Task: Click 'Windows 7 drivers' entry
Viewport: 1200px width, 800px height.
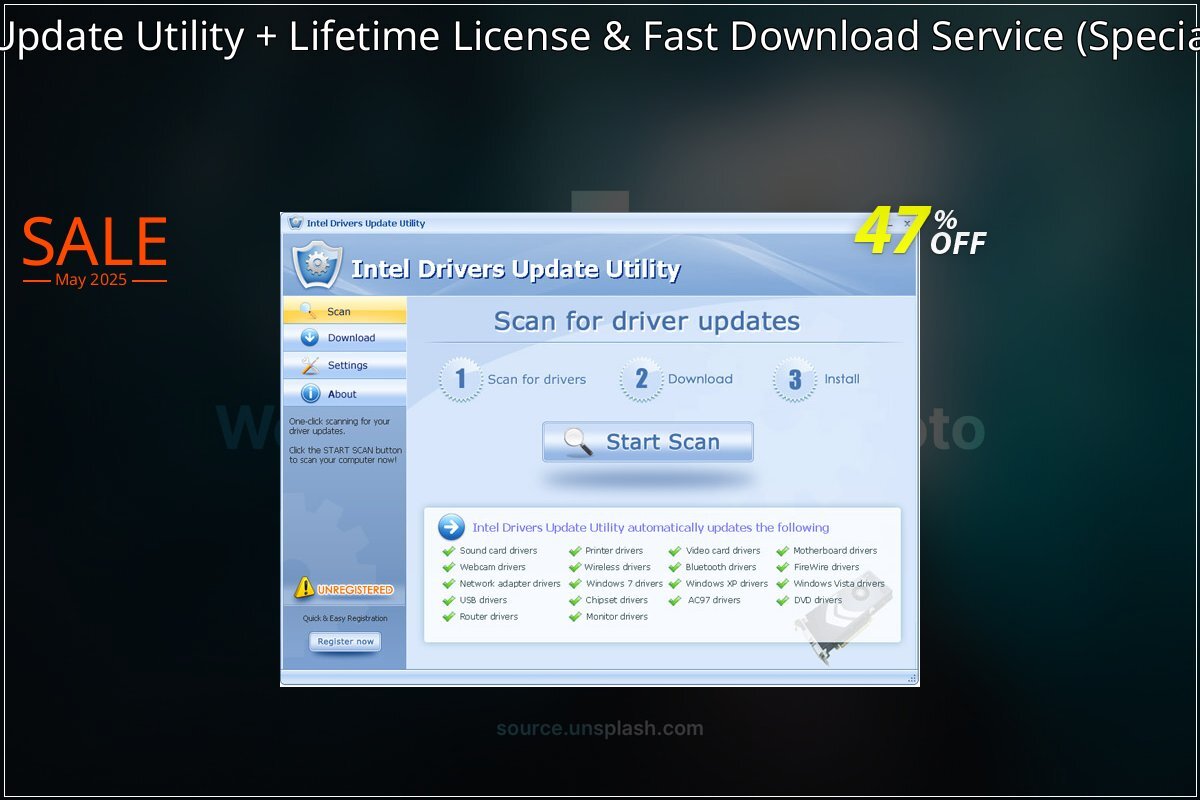Action: click(624, 584)
